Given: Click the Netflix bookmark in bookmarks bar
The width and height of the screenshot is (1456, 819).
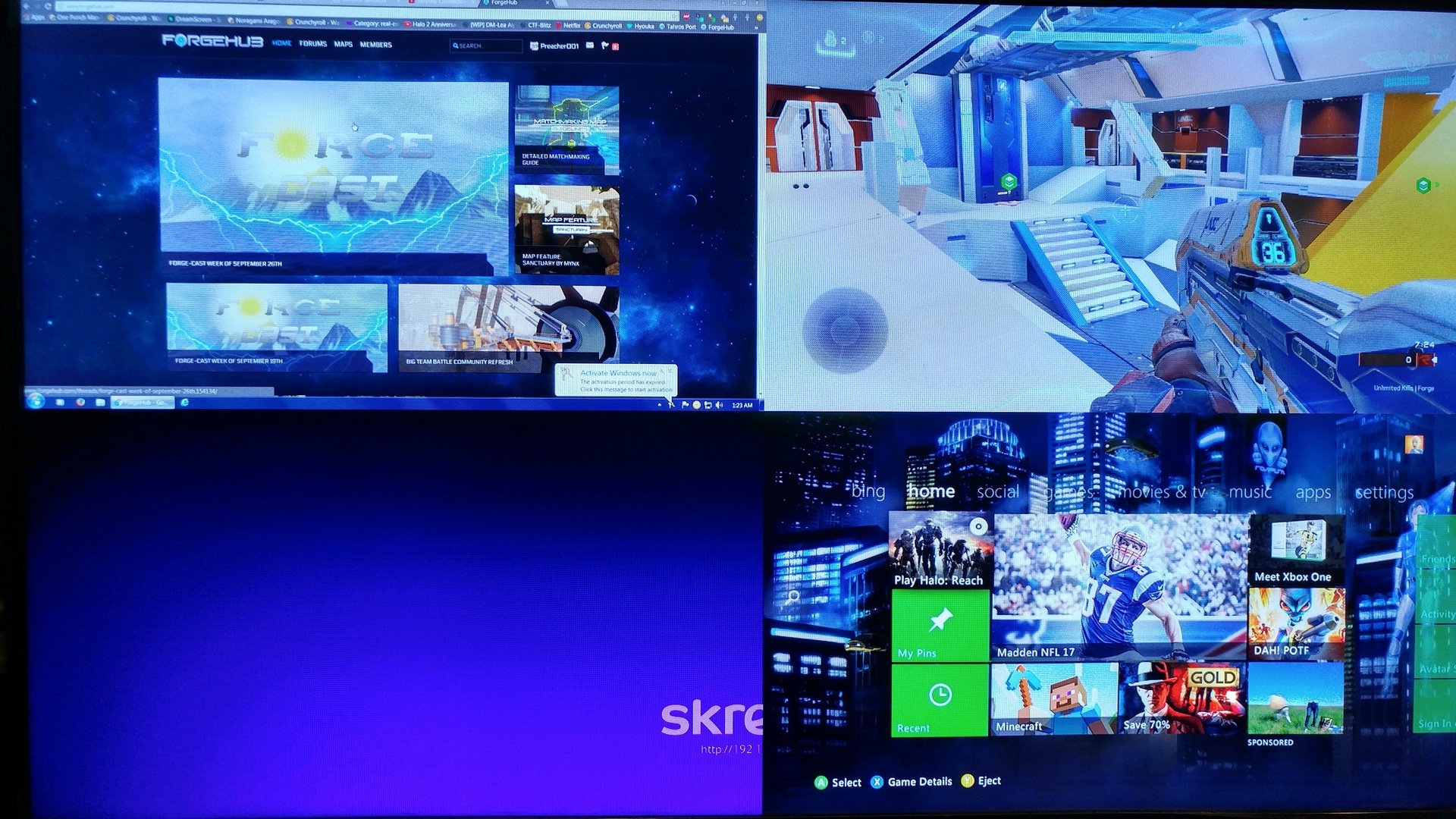Looking at the screenshot, I should [x=567, y=26].
